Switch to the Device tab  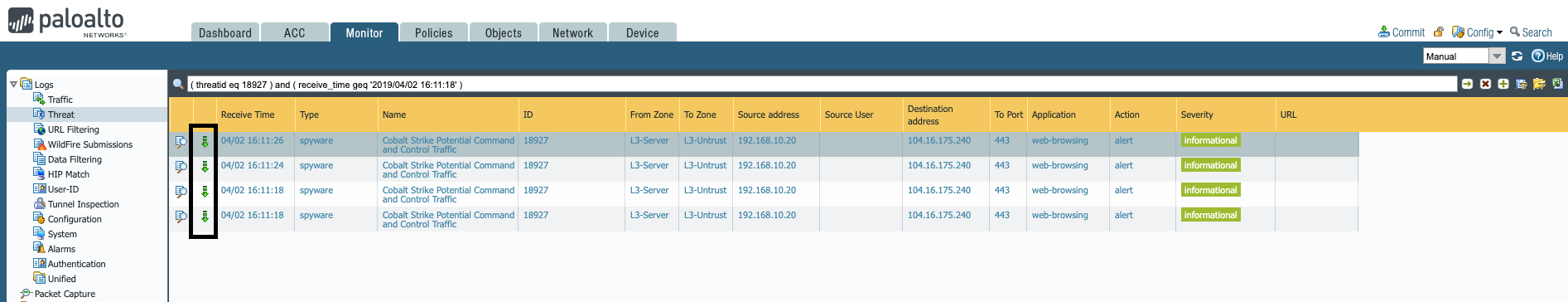click(642, 32)
